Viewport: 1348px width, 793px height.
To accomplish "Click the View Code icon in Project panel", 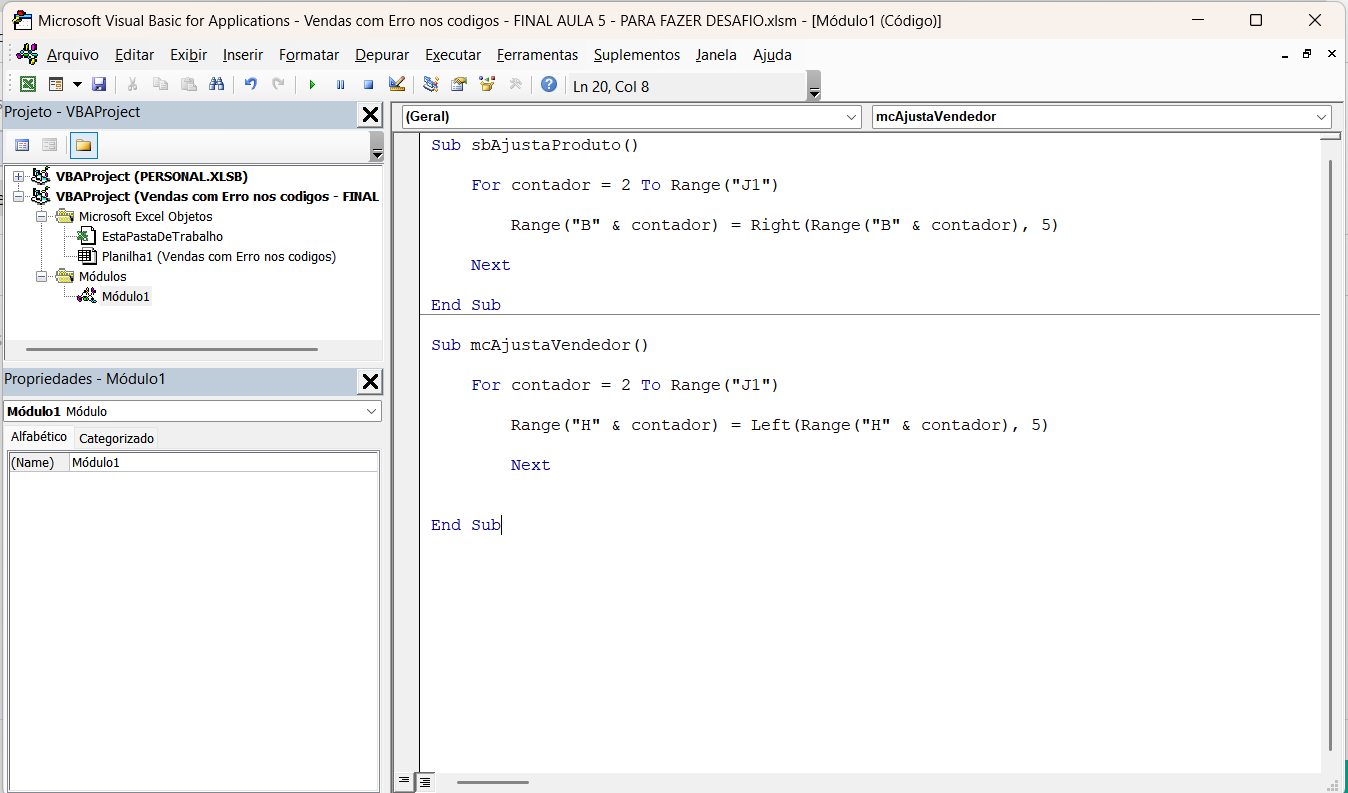I will pyautogui.click(x=22, y=145).
